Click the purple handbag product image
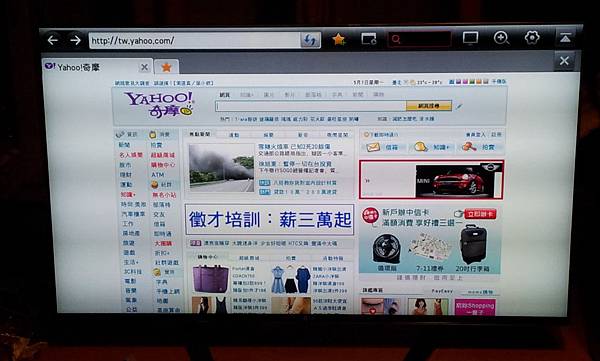Image resolution: width=600 pixels, height=361 pixels. pos(210,278)
